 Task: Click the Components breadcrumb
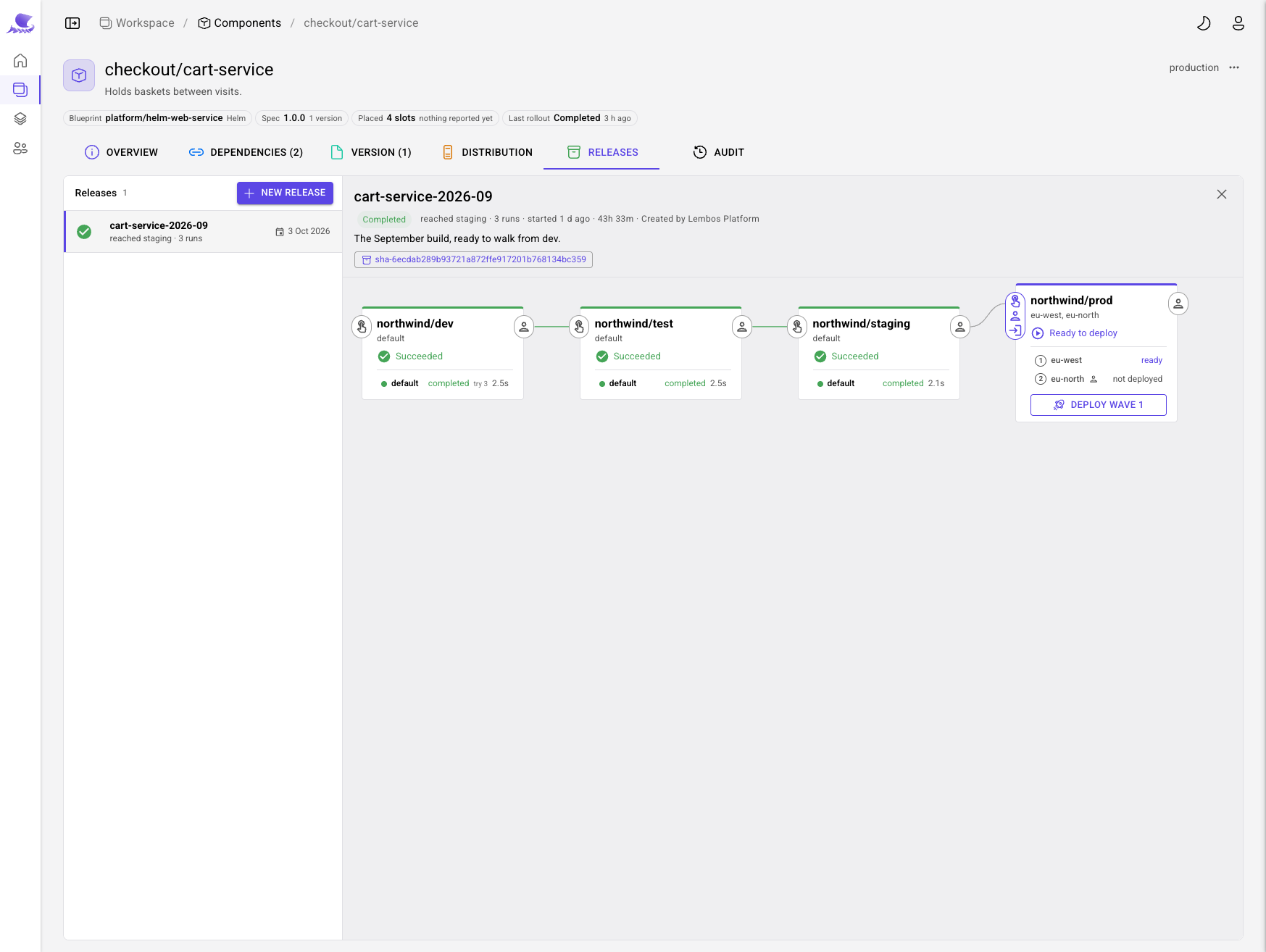click(x=240, y=23)
